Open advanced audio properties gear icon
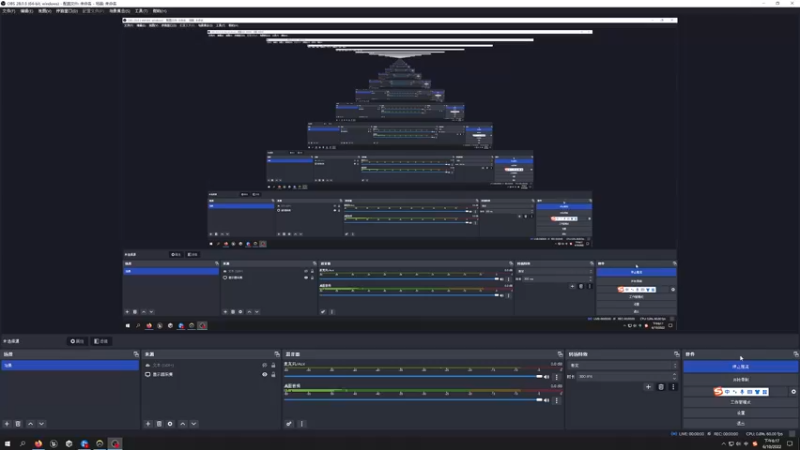This screenshot has height=450, width=800. pos(289,424)
